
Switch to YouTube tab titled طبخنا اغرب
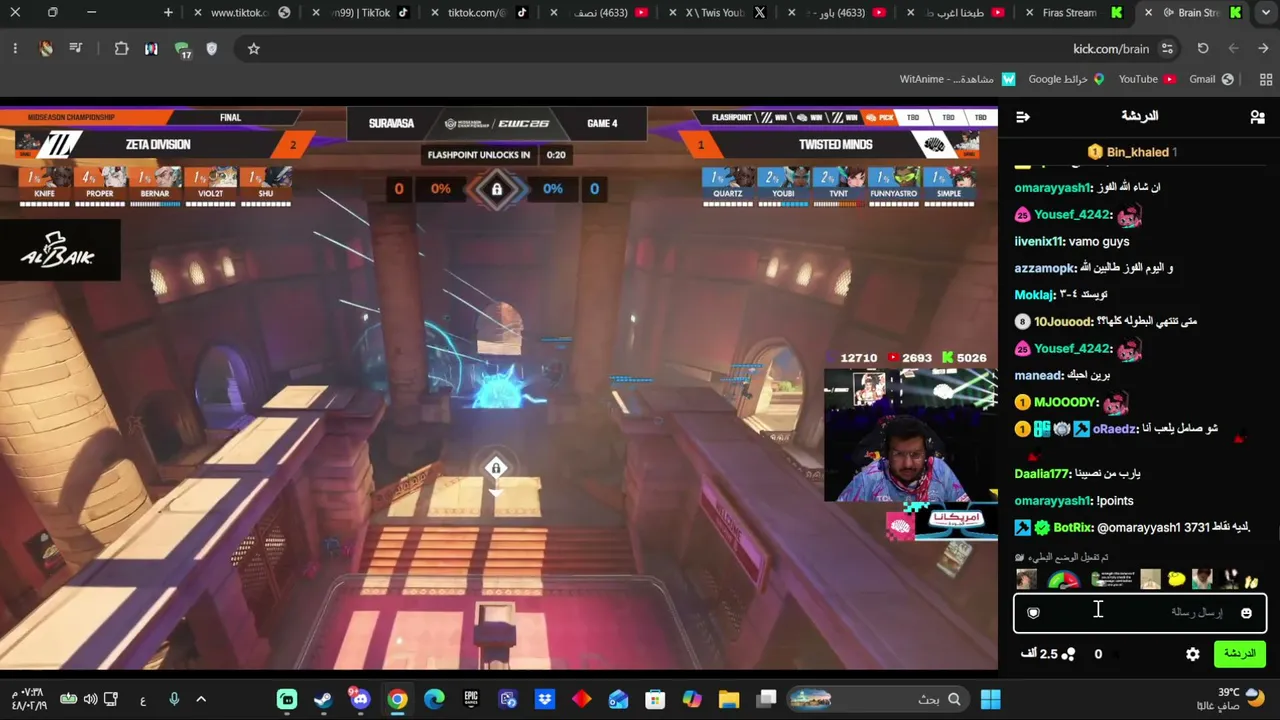coord(956,12)
